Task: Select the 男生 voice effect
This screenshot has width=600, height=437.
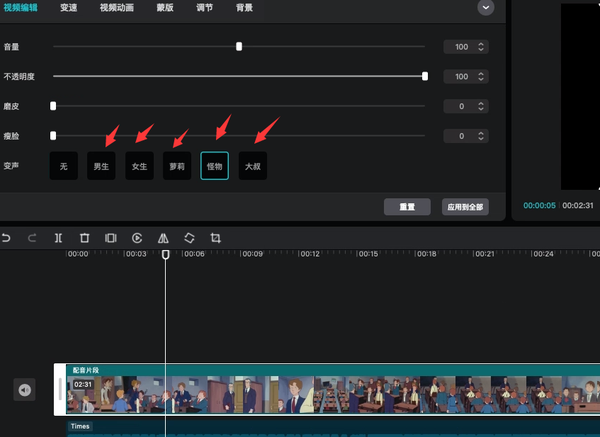Action: [x=101, y=166]
